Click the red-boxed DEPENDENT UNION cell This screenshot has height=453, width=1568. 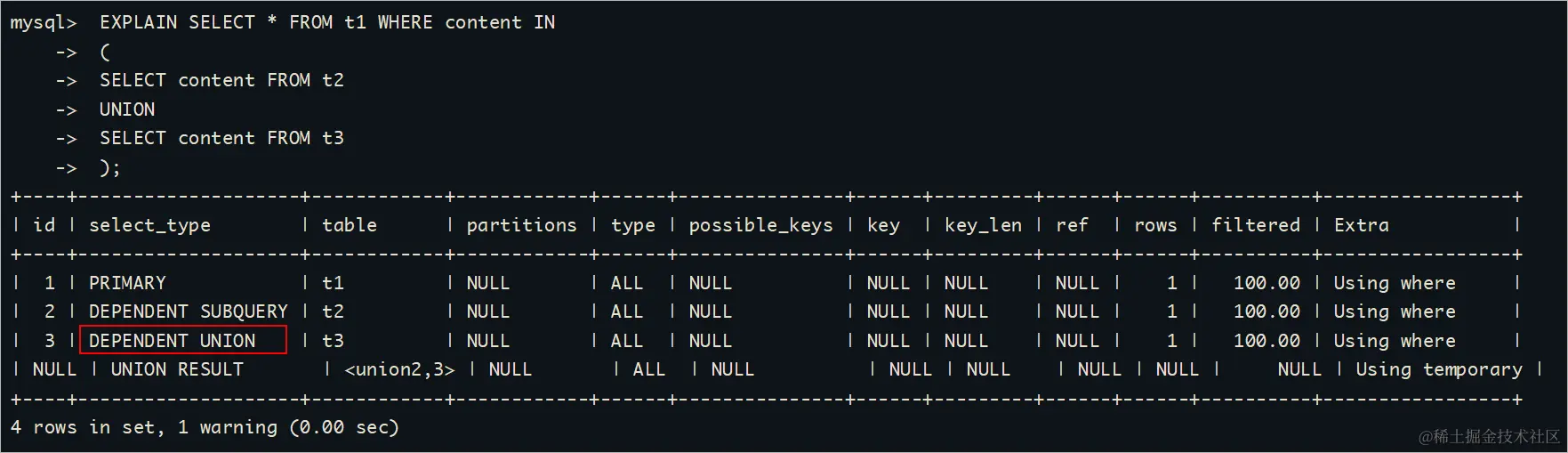click(x=173, y=341)
